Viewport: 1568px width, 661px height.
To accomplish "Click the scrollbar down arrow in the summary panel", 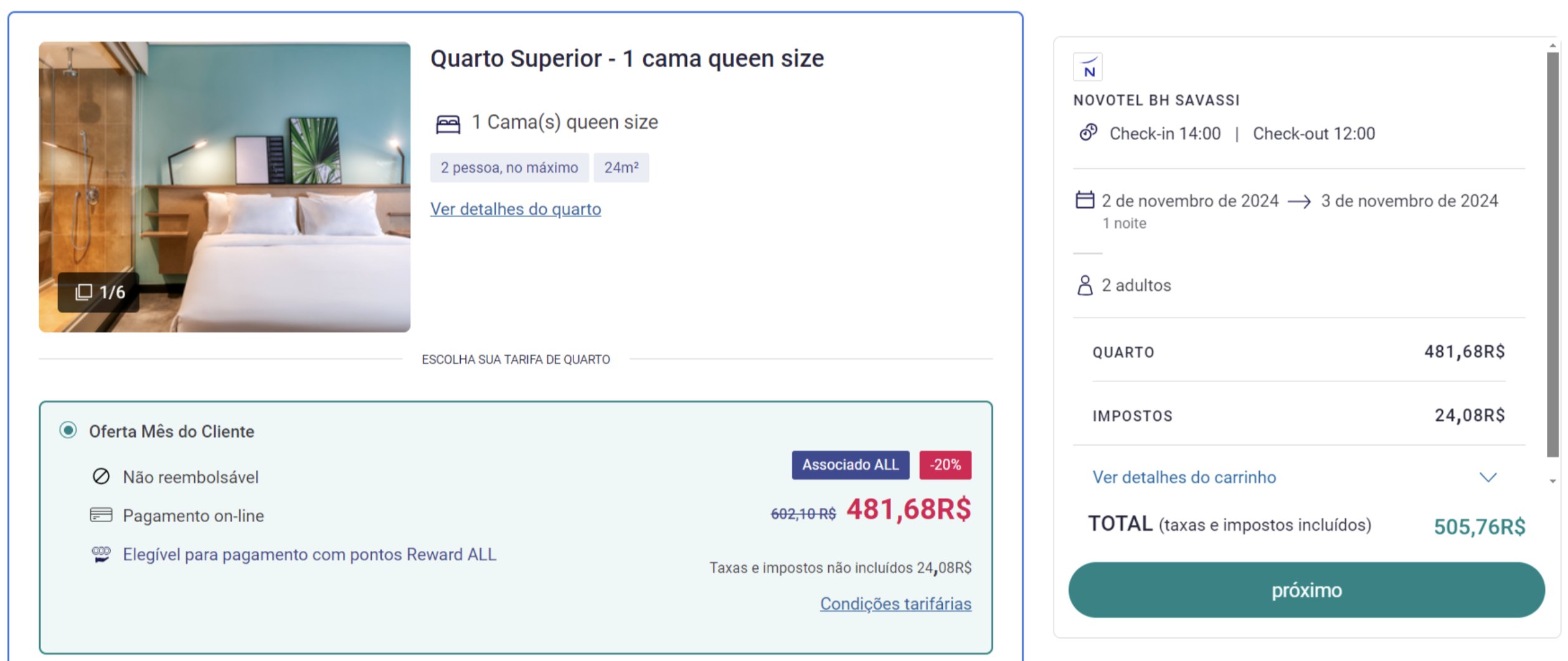I will click(x=1553, y=481).
